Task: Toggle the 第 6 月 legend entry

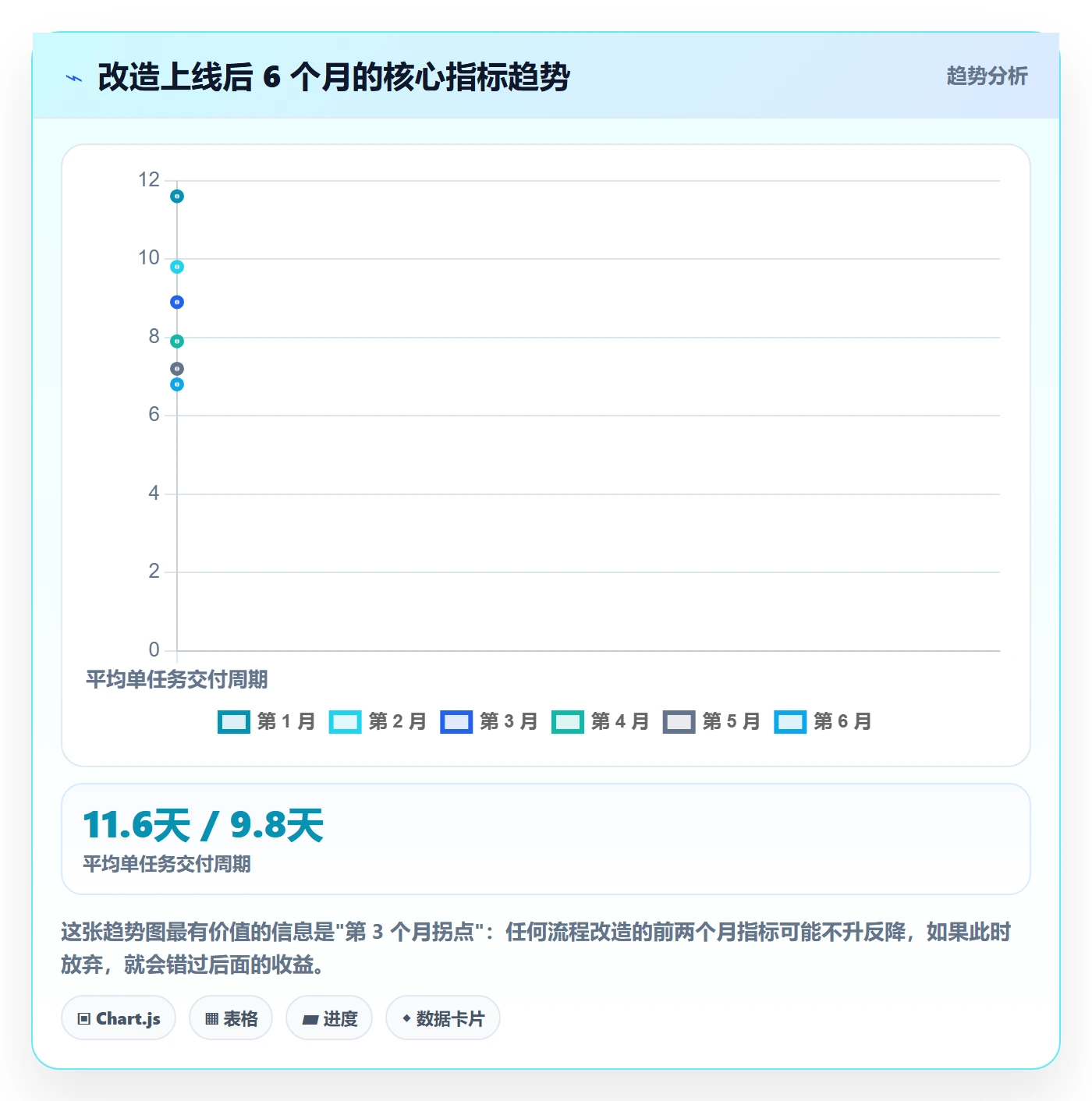Action: coord(823,722)
